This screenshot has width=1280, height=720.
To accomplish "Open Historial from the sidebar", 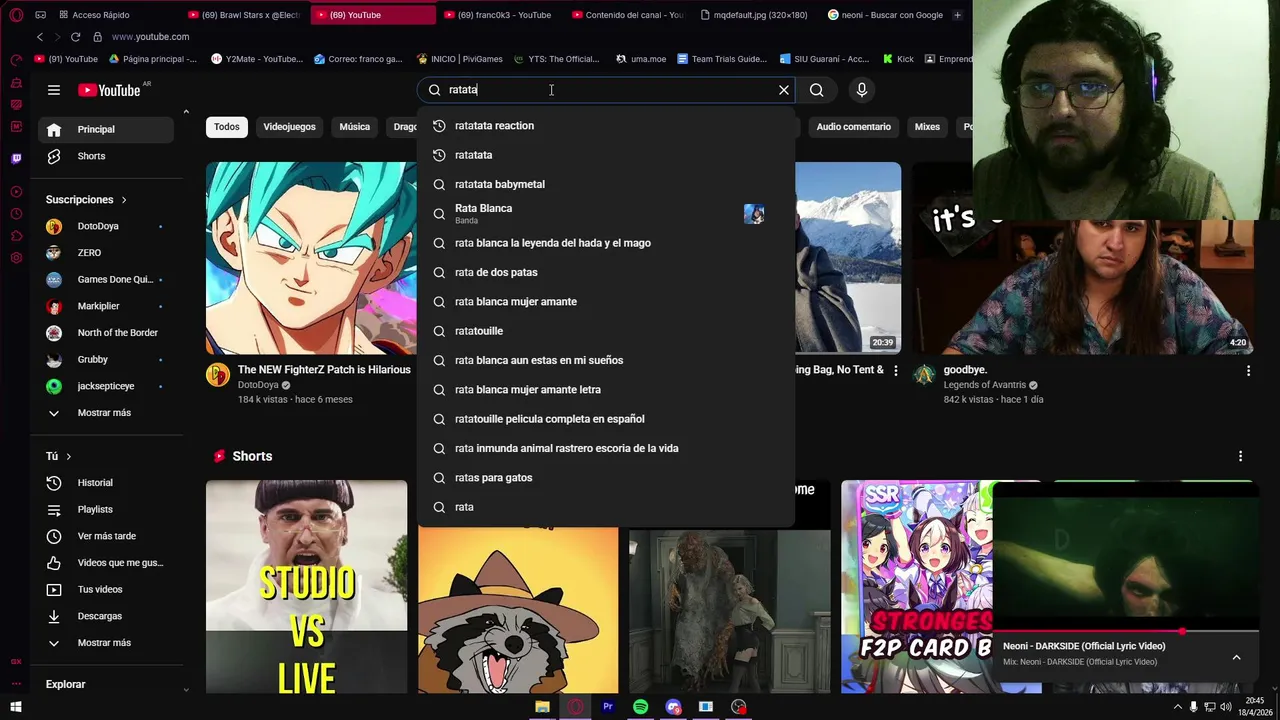I will pyautogui.click(x=106, y=483).
